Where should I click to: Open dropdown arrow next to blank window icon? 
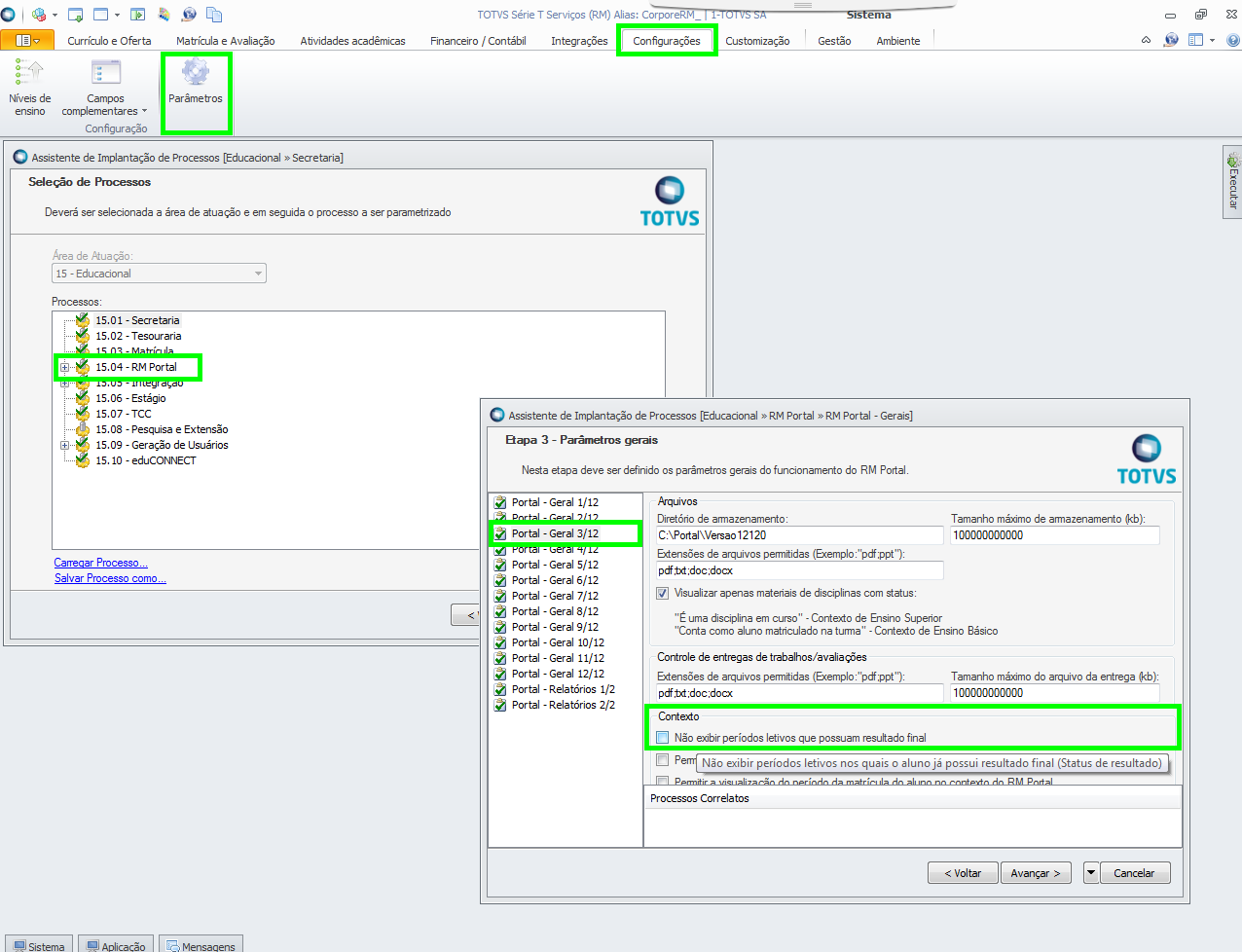(x=117, y=15)
